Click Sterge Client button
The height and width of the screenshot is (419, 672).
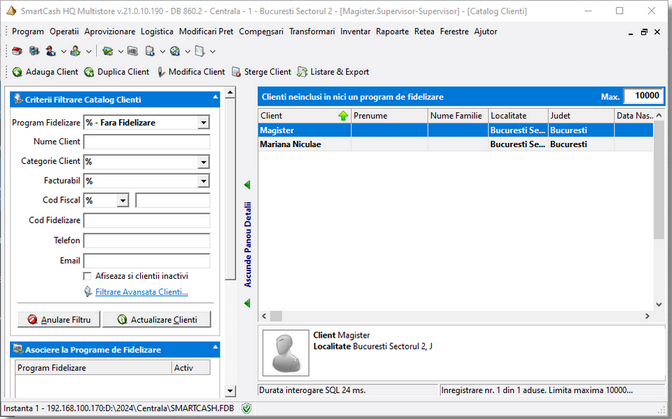(261, 72)
